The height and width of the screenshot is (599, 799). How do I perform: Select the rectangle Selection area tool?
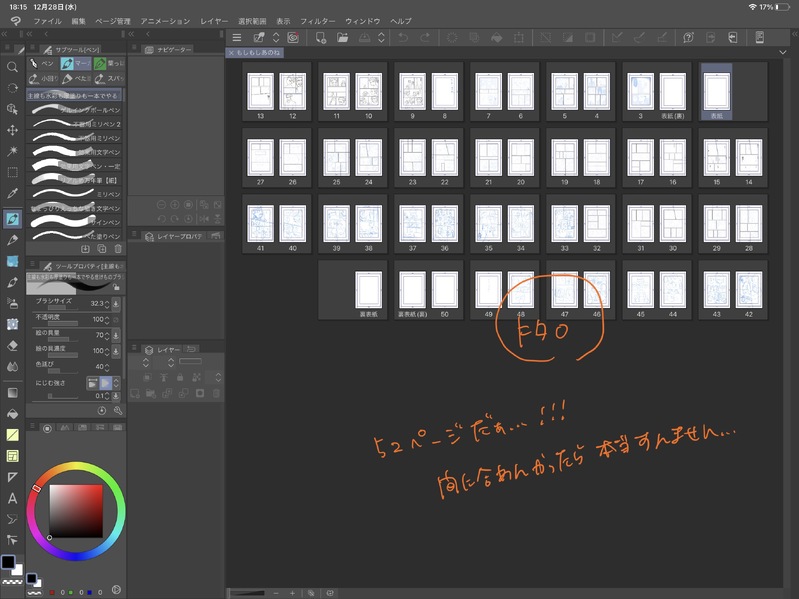point(12,172)
